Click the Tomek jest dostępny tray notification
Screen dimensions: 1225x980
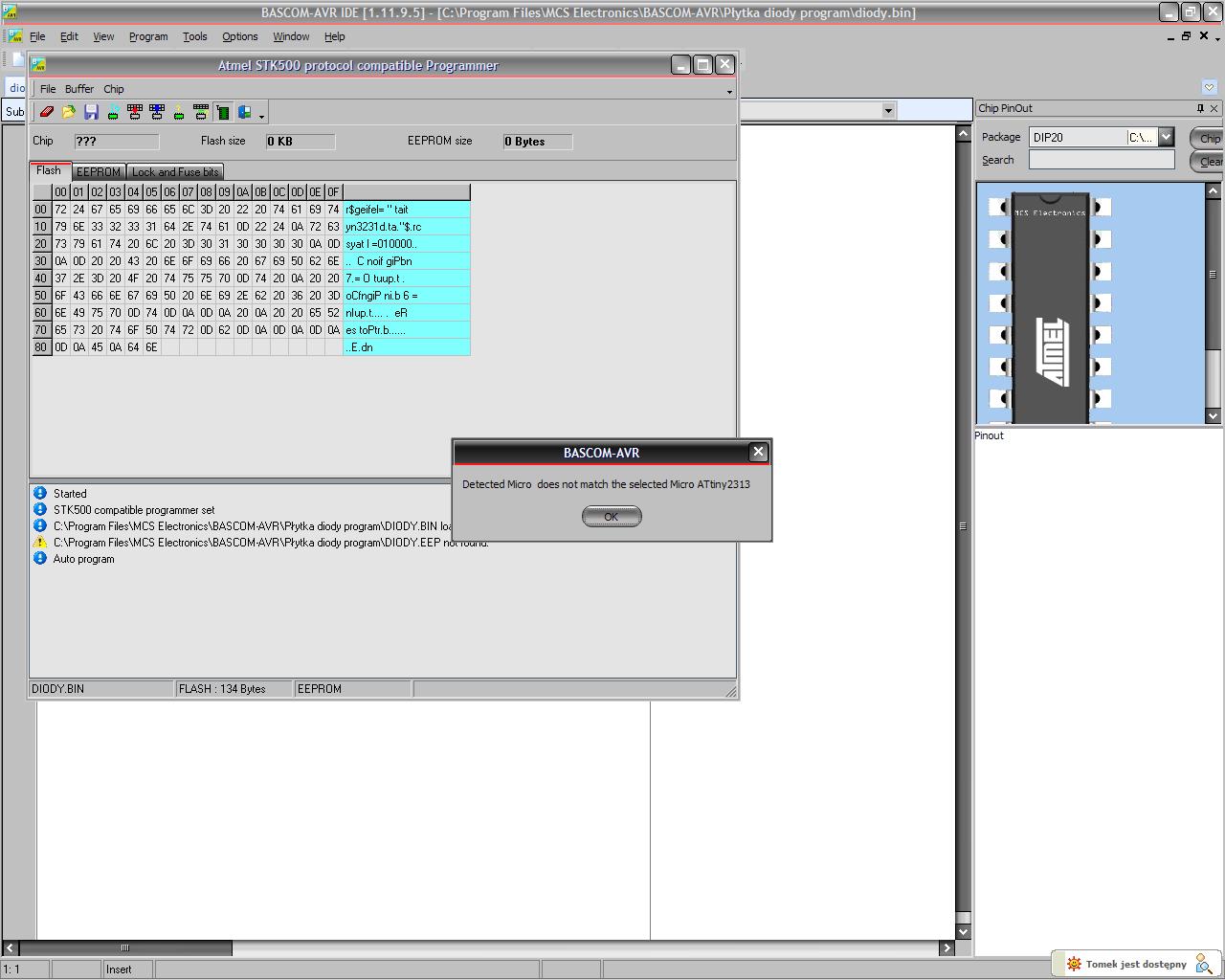coord(1135,964)
